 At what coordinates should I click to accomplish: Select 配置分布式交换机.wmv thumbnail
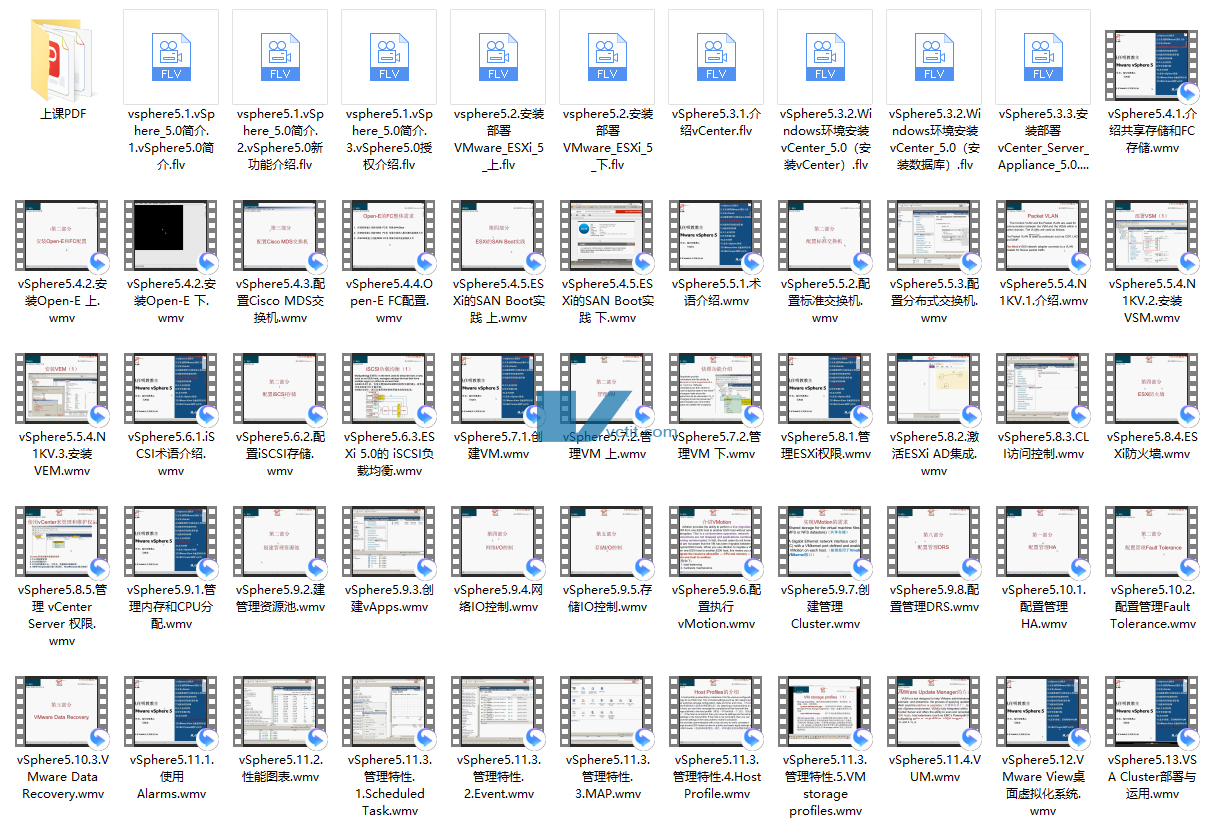coord(934,236)
